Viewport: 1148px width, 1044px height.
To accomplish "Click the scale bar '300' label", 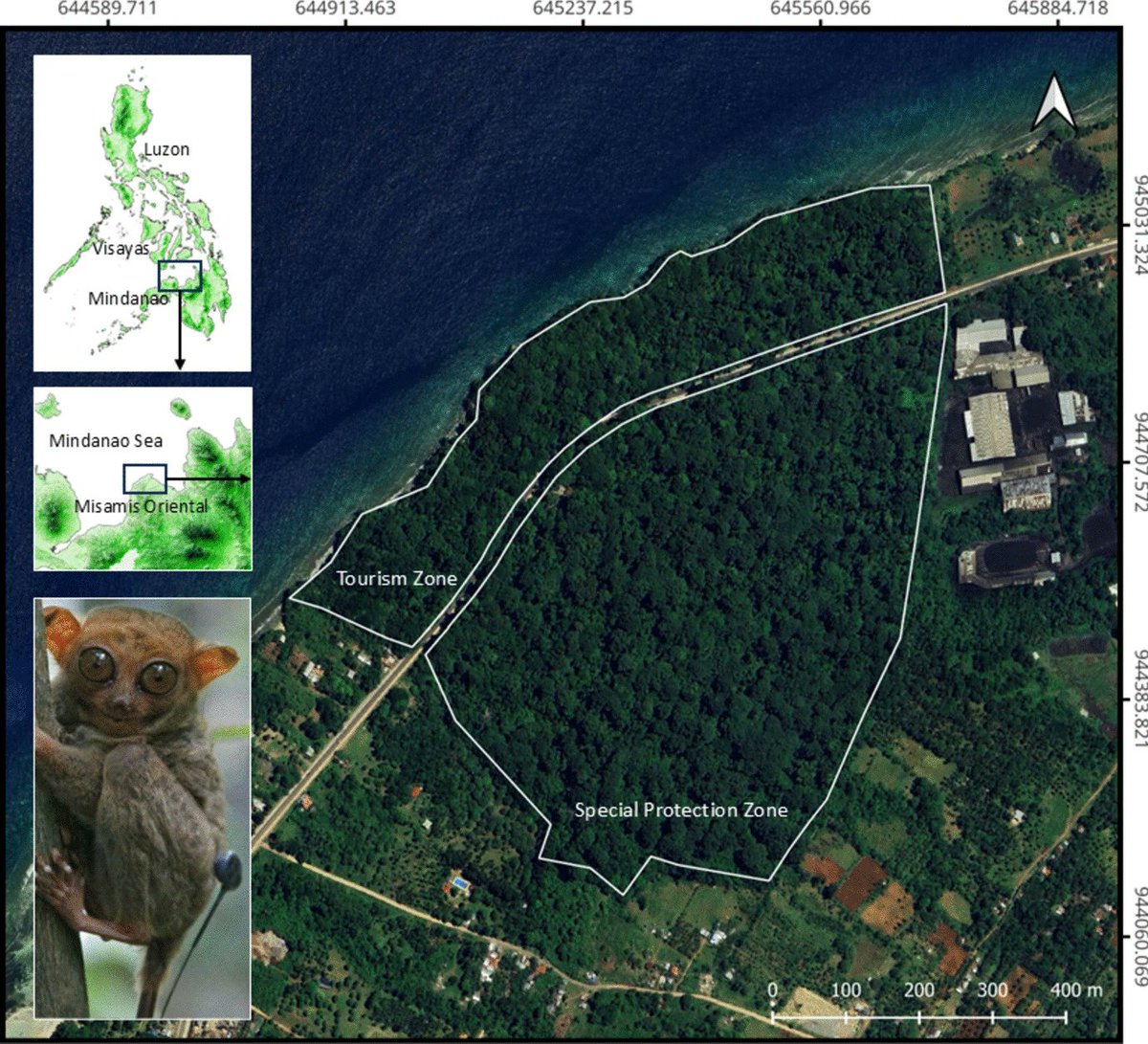I will coord(993,989).
